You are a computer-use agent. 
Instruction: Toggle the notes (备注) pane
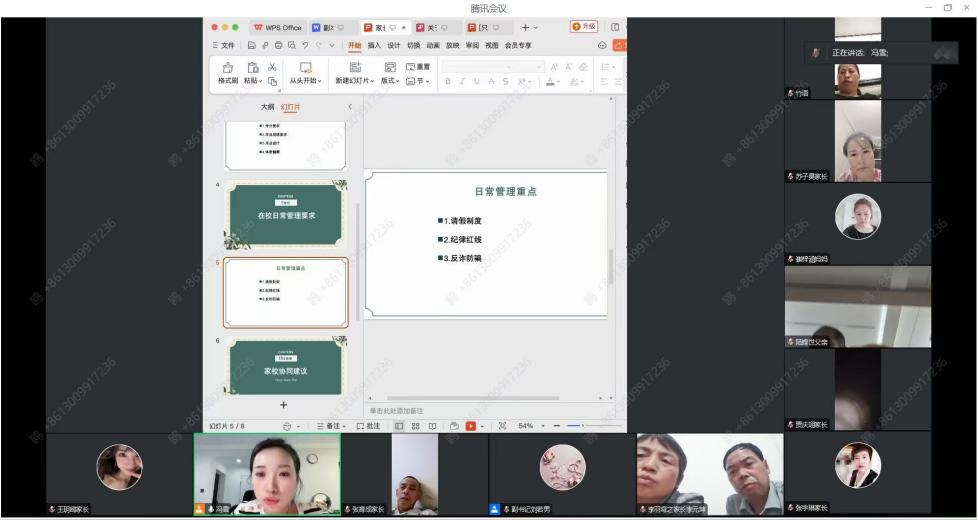(x=330, y=425)
